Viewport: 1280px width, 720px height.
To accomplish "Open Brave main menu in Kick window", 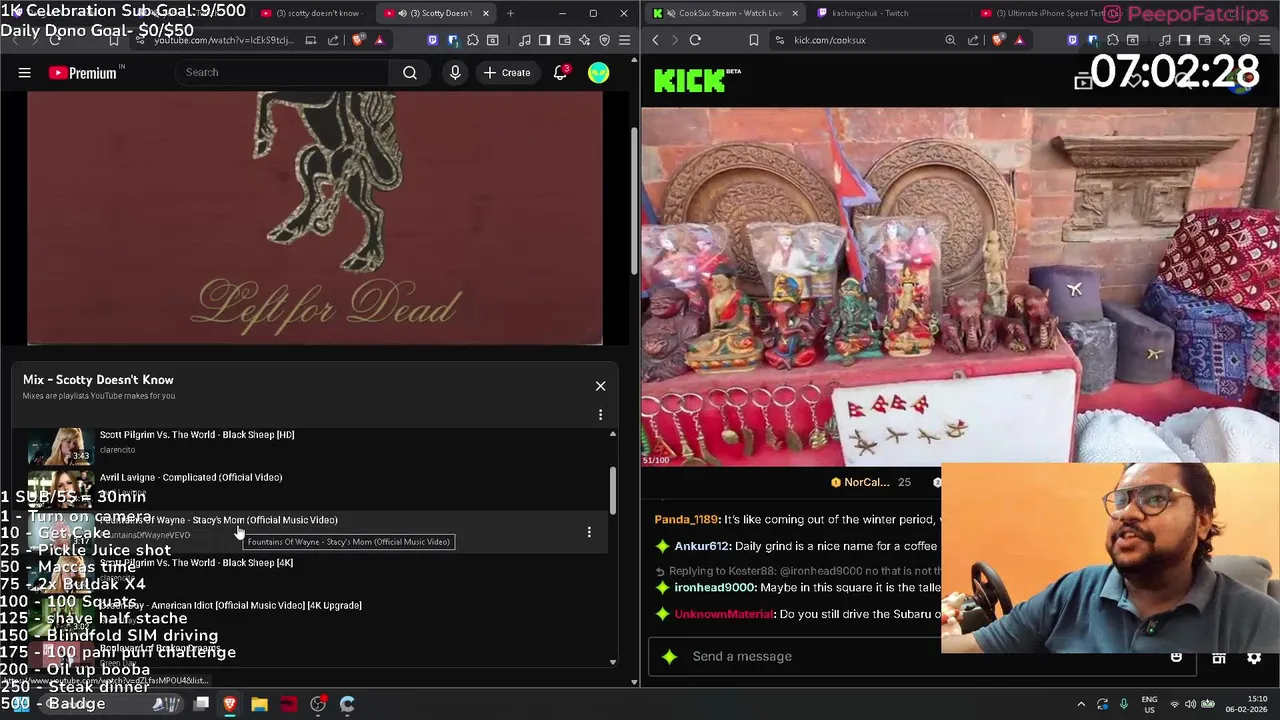I will [x=1264, y=40].
